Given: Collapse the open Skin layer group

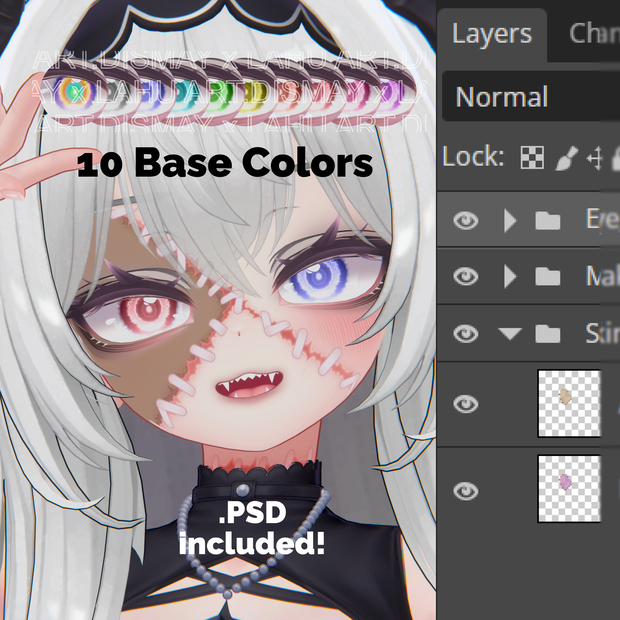Looking at the screenshot, I should (x=510, y=333).
